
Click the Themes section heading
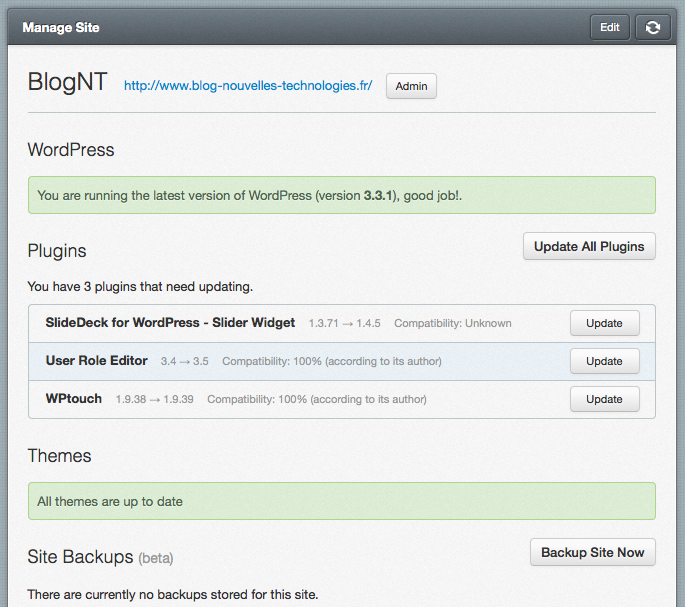tap(59, 456)
